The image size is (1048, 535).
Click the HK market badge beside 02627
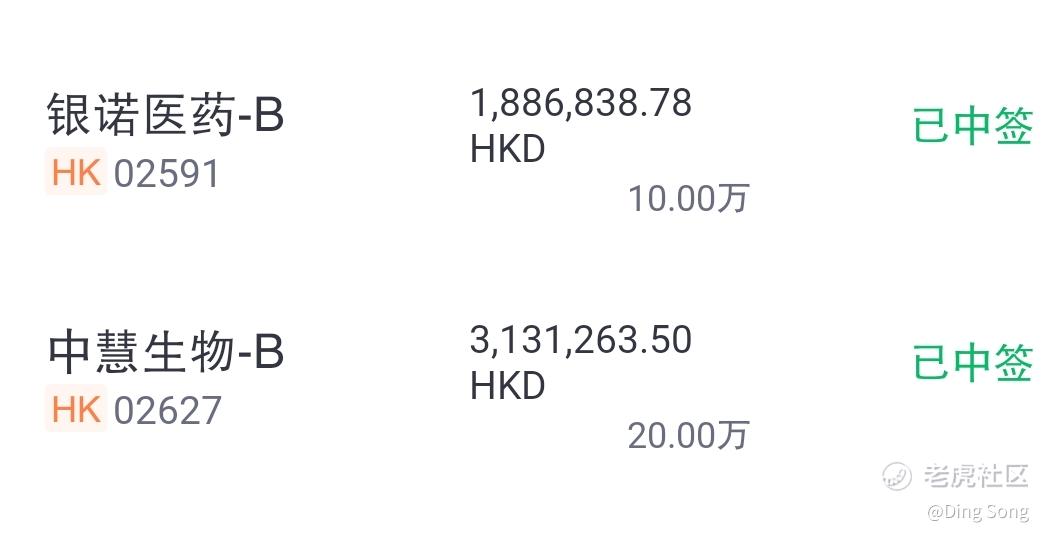click(76, 409)
